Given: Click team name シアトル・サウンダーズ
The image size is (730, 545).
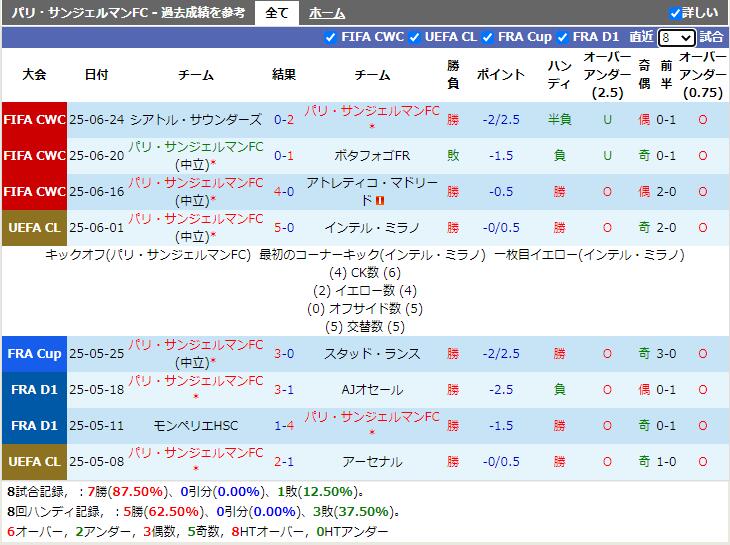Looking at the screenshot, I should click(x=196, y=120).
